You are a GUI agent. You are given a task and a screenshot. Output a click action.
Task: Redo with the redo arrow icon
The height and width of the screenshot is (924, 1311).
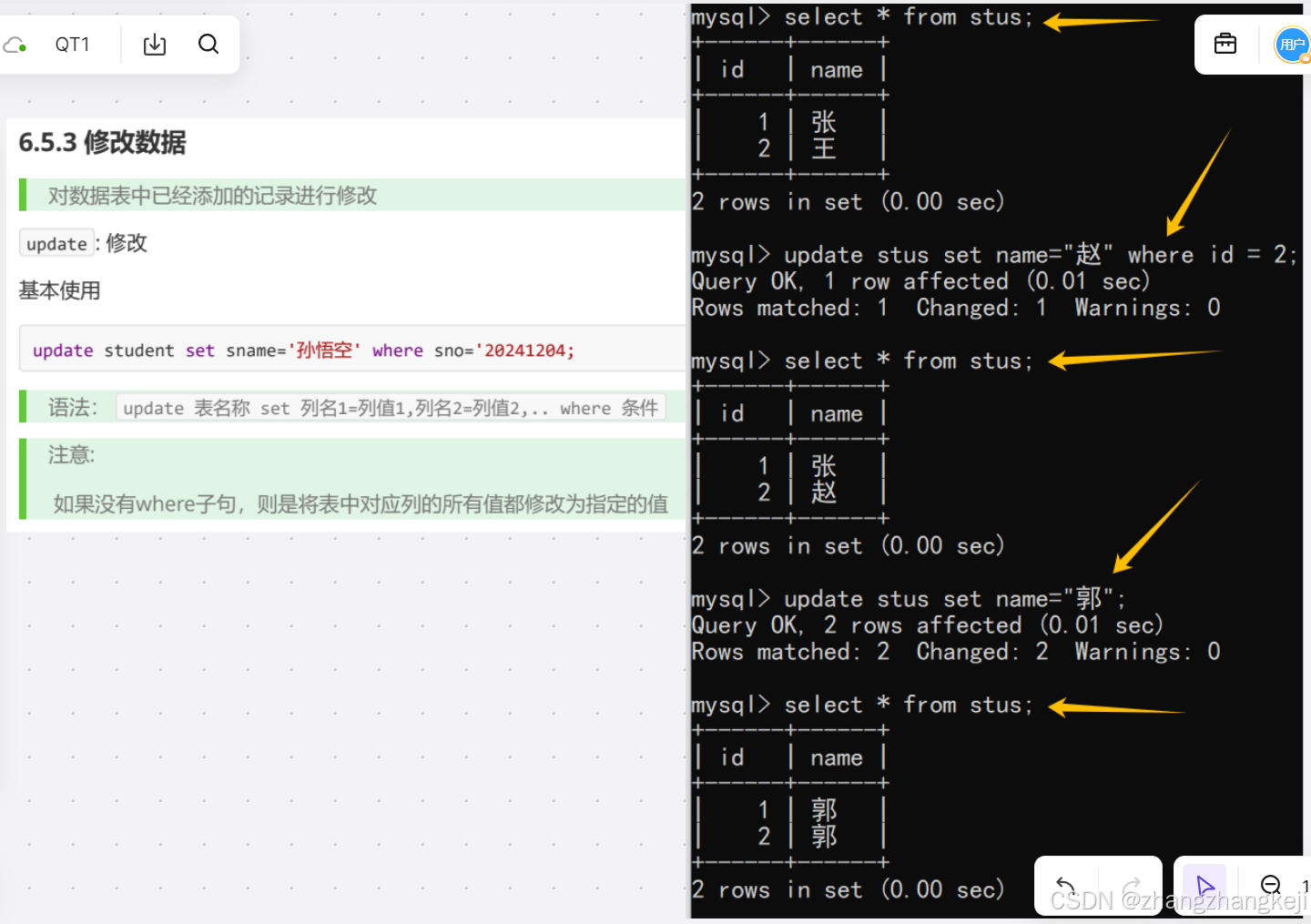pyautogui.click(x=1132, y=885)
